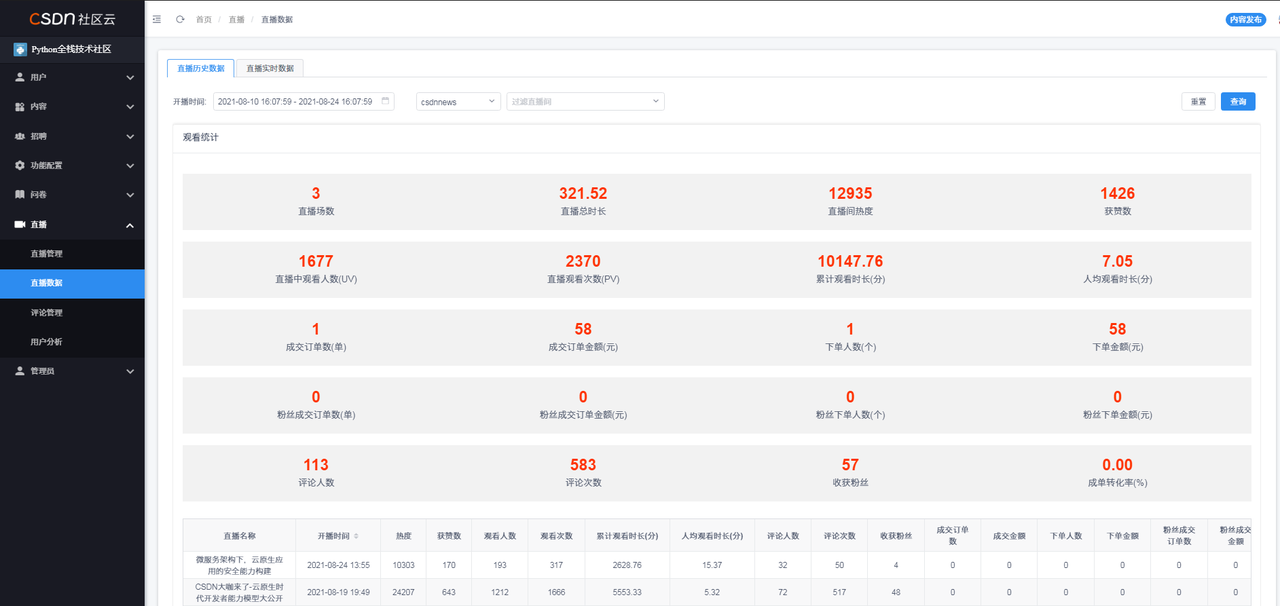Click the blue 查询 button
This screenshot has width=1280, height=606.
pyautogui.click(x=1237, y=101)
